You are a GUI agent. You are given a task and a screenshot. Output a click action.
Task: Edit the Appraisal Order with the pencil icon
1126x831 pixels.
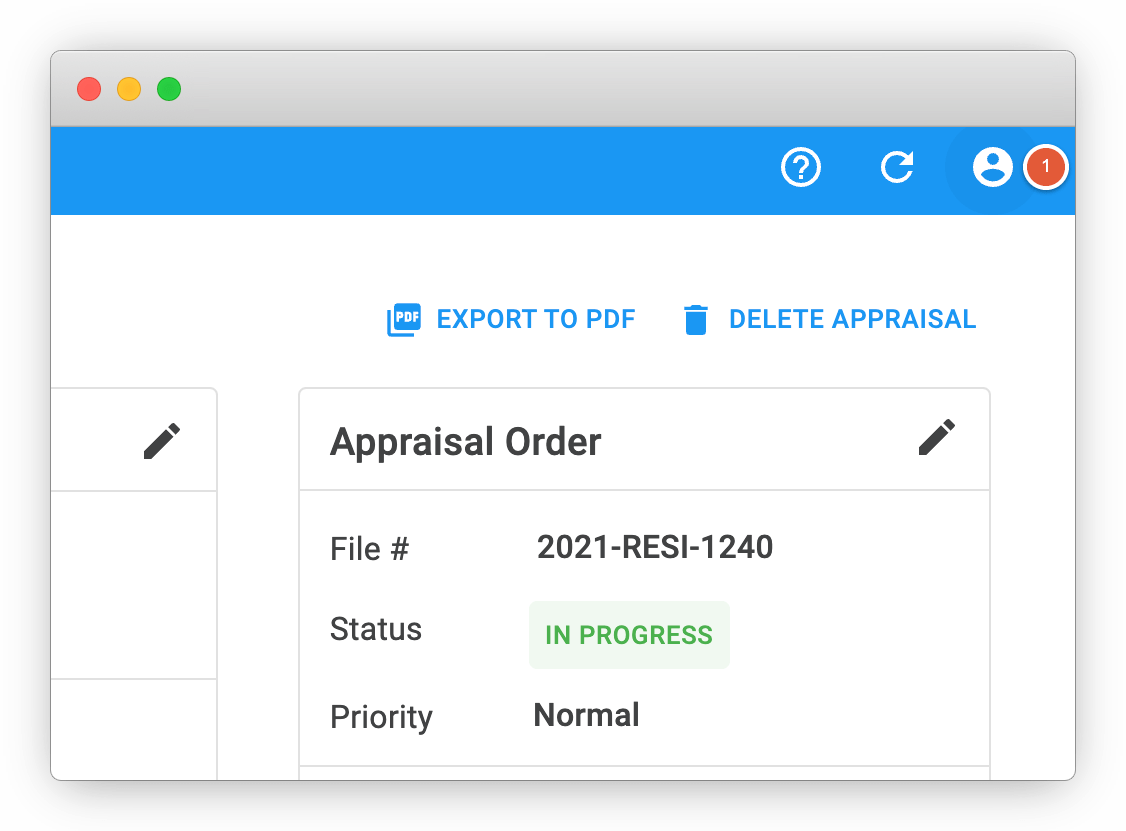point(937,438)
